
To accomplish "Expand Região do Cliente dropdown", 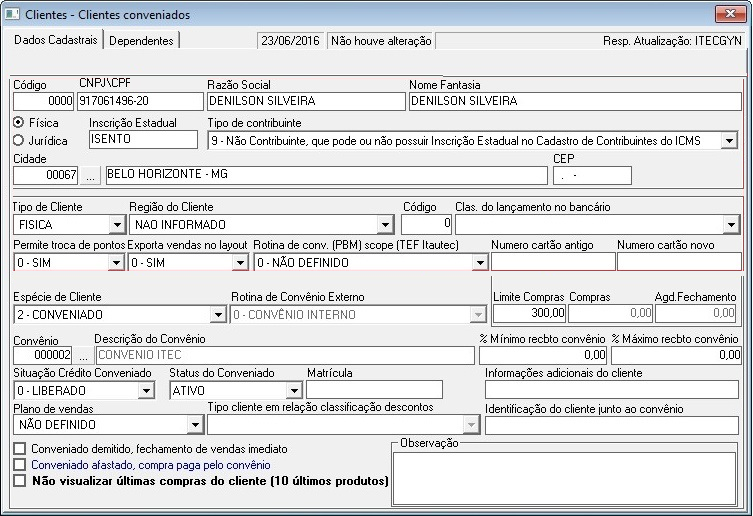I will 385,225.
